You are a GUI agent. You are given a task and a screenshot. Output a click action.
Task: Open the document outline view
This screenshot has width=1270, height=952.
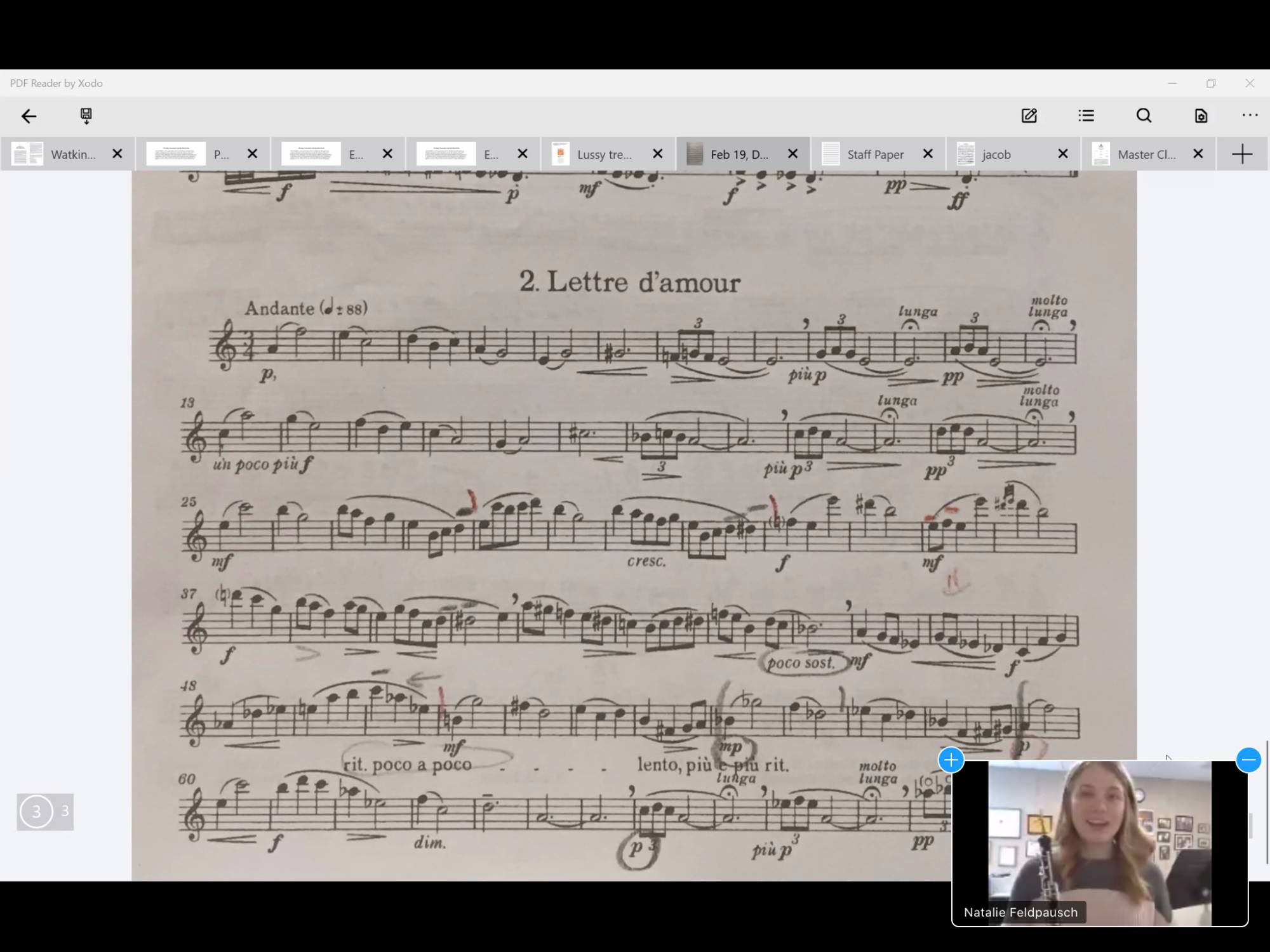[x=1086, y=116]
